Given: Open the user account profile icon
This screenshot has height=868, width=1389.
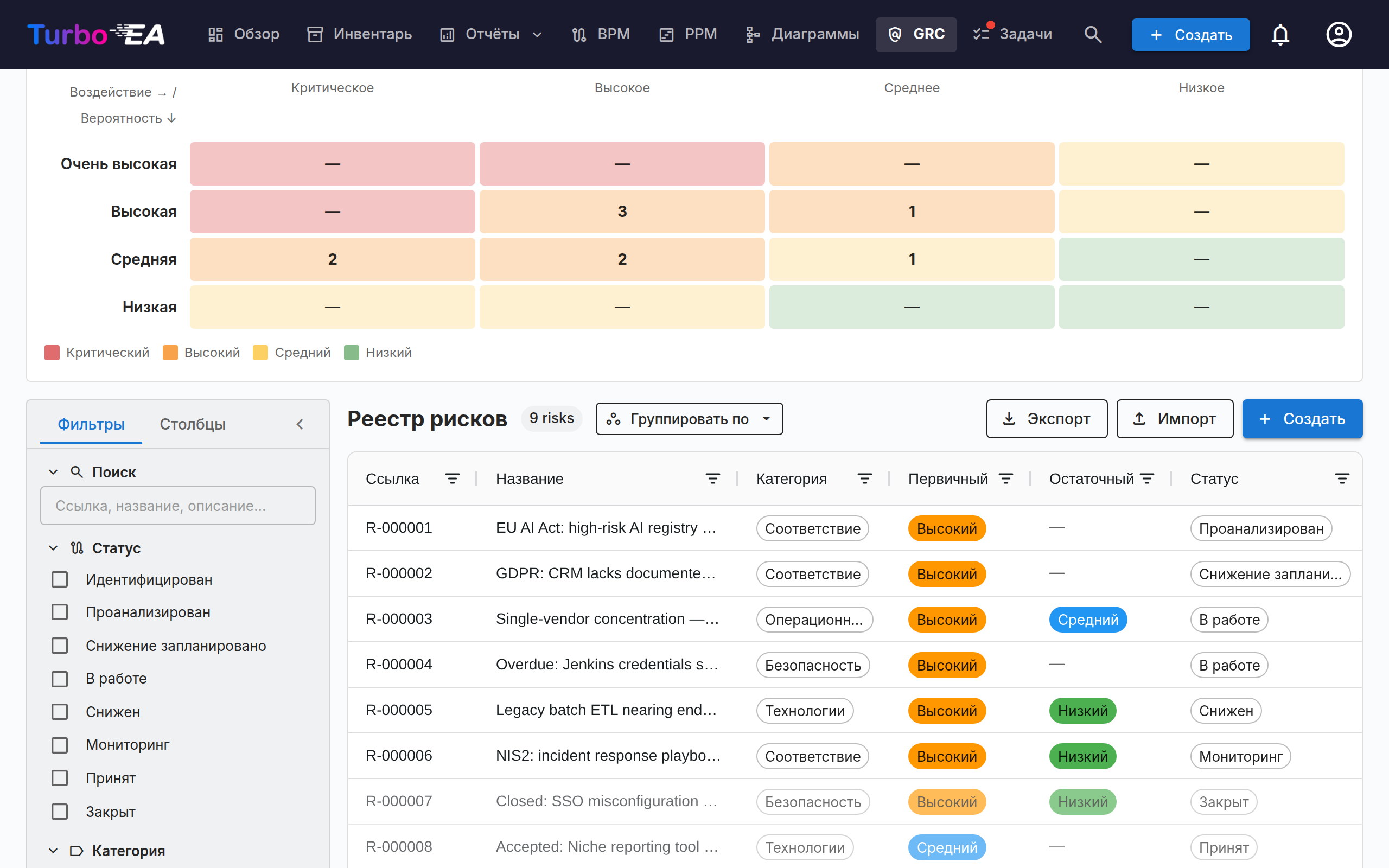Looking at the screenshot, I should pos(1339,34).
